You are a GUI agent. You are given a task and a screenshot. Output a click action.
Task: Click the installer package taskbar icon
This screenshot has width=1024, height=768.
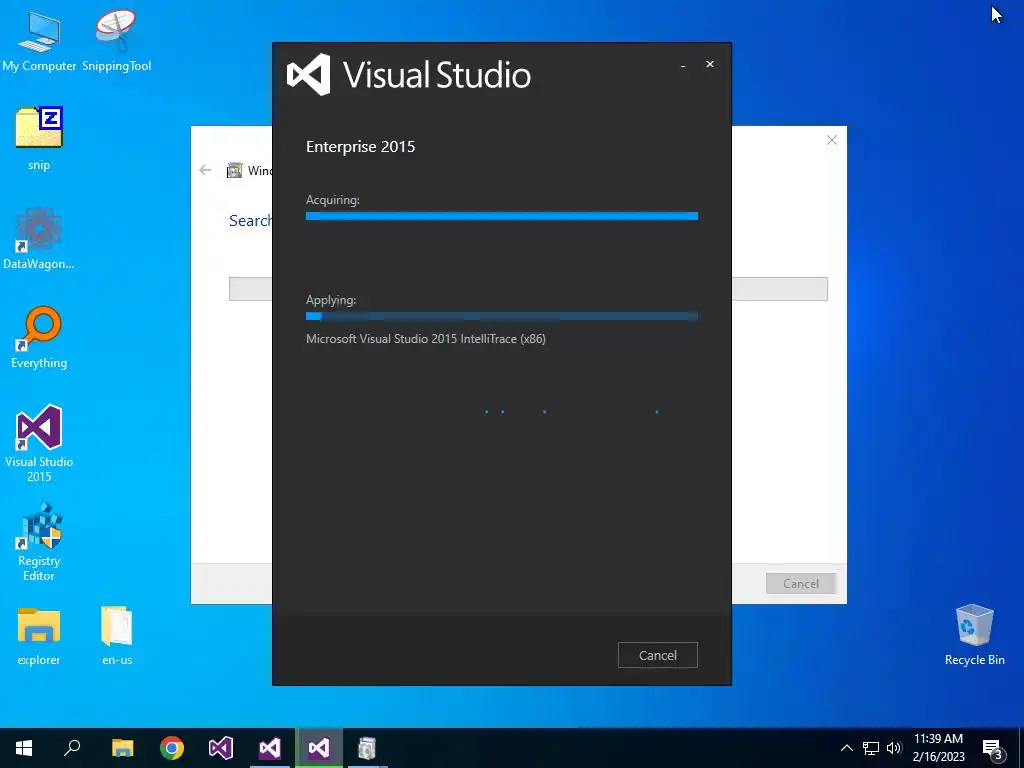(x=368, y=748)
